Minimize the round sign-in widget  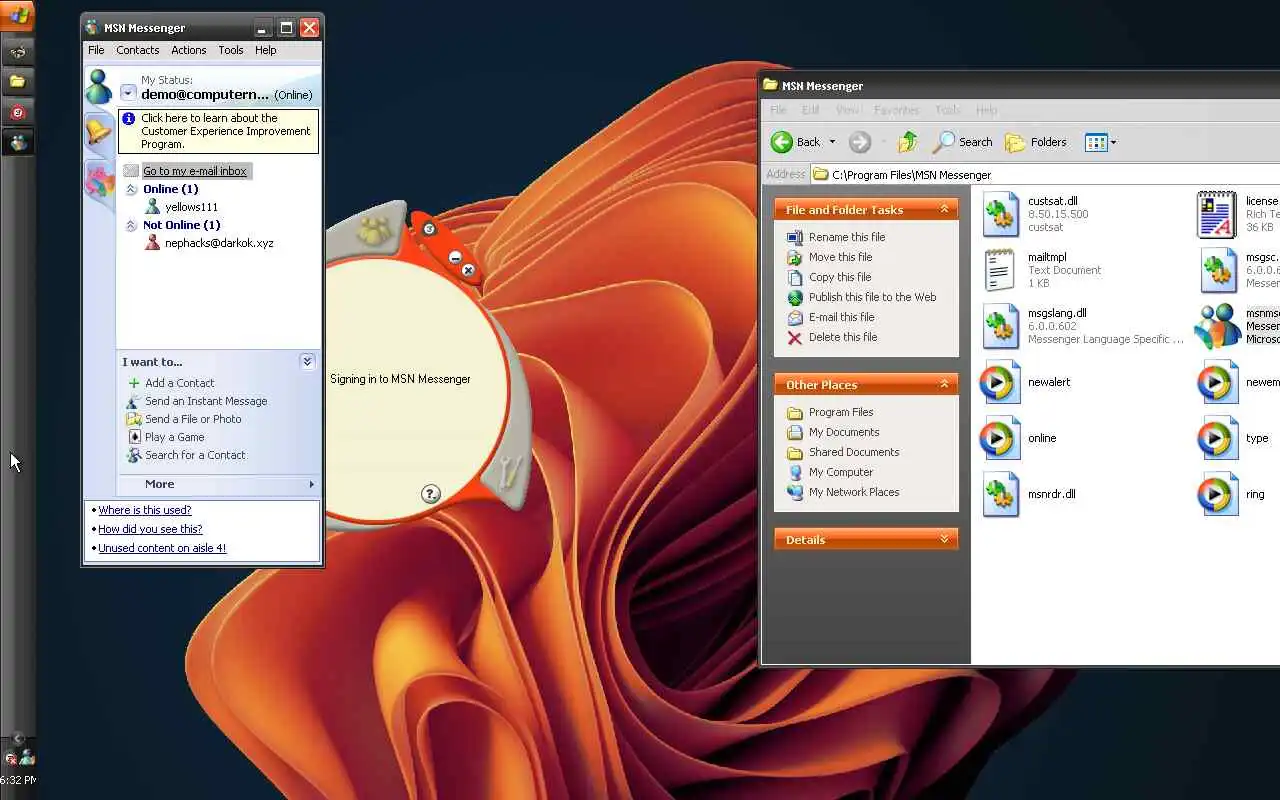point(455,257)
